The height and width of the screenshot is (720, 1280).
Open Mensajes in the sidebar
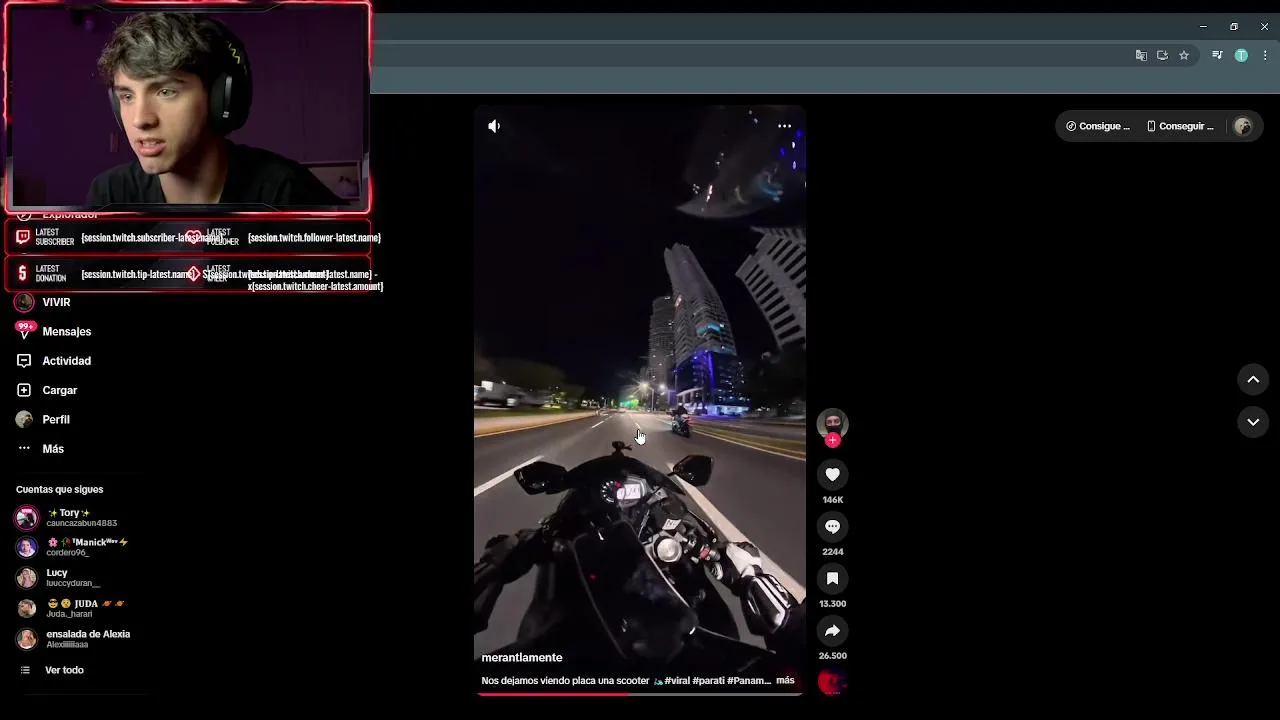(x=67, y=331)
